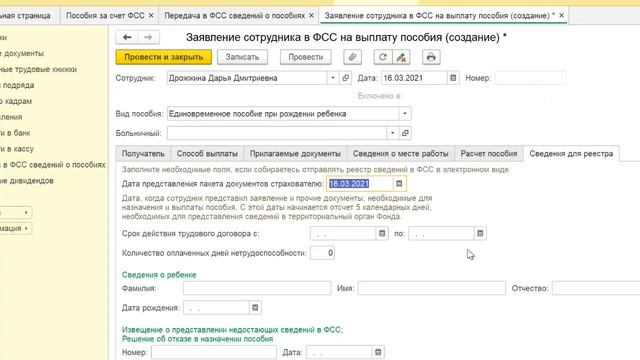Click the pencil-with-cross icon in the toolbar
The height and width of the screenshot is (360, 640).
coord(401,57)
